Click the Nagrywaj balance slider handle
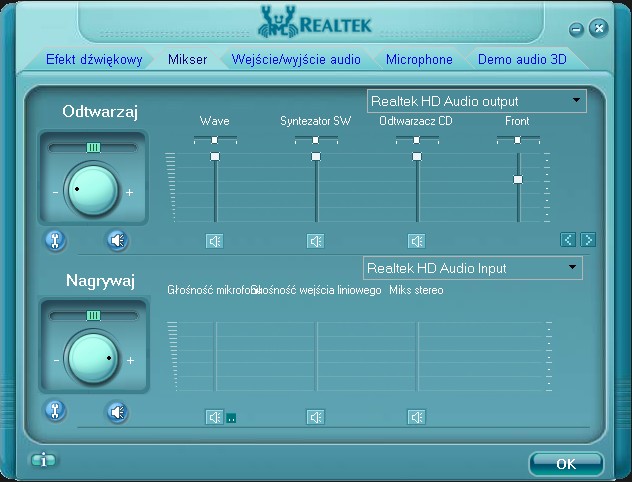The image size is (632, 482). [x=94, y=316]
